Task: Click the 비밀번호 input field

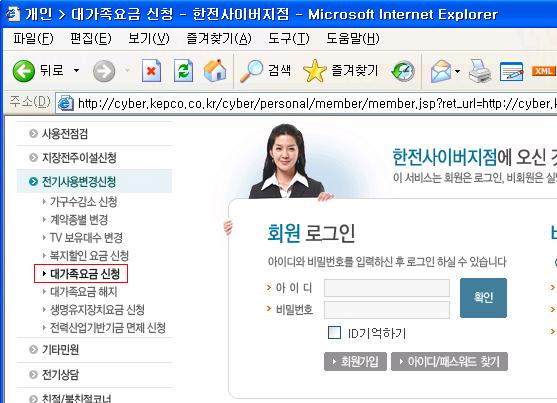Action: [387, 310]
